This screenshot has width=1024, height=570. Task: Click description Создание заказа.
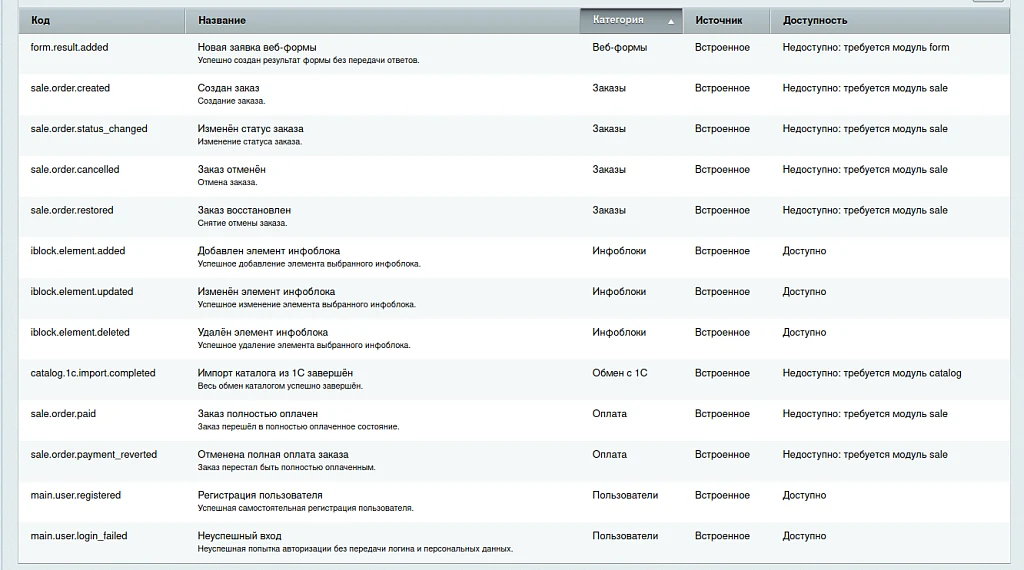point(231,101)
